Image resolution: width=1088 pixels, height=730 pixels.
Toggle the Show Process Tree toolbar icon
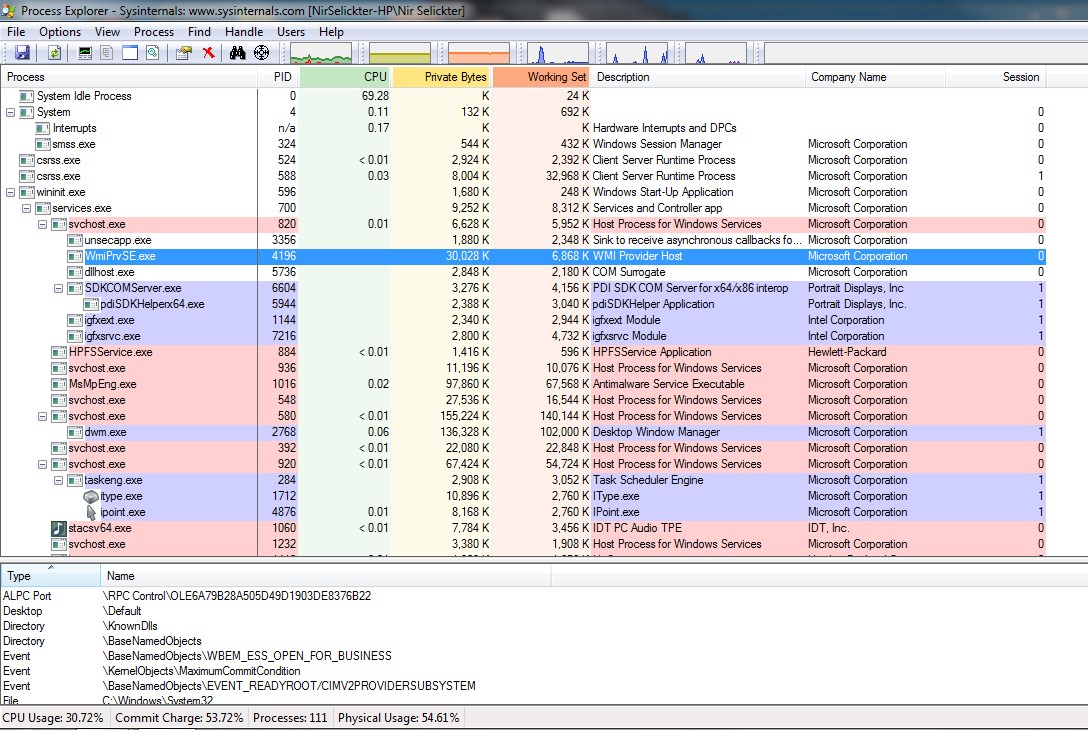tap(107, 53)
